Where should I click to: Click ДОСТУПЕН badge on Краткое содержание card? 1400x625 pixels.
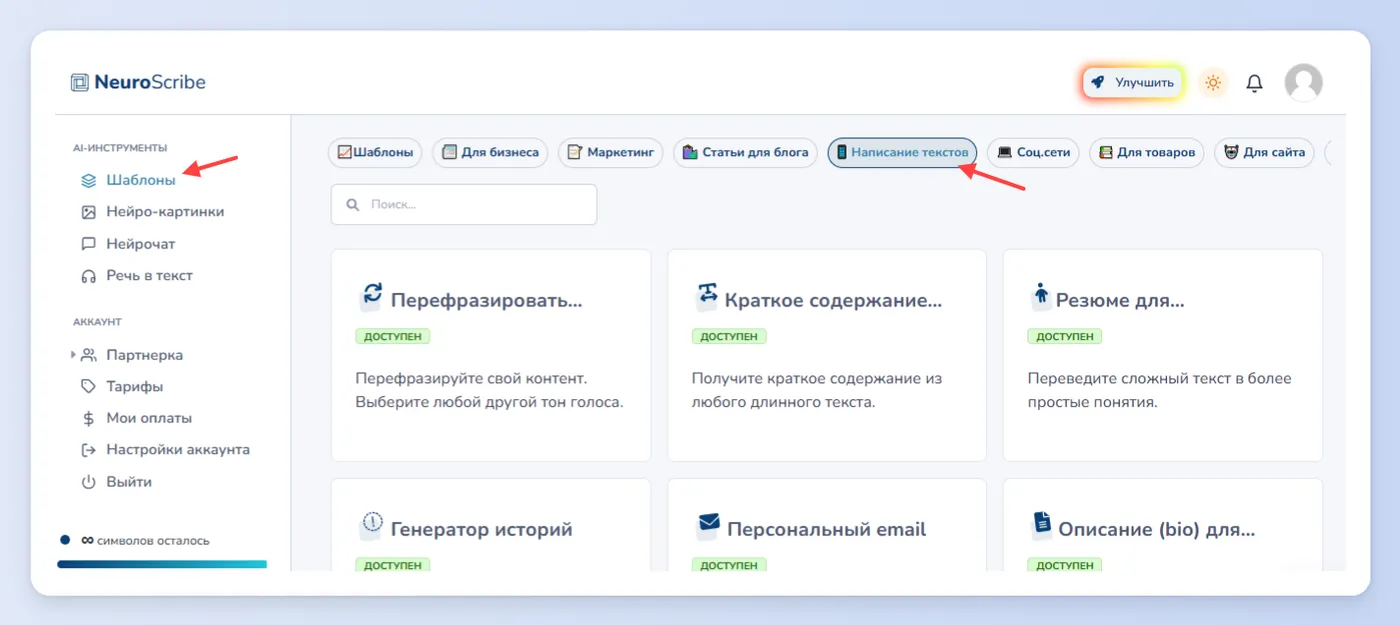click(729, 336)
